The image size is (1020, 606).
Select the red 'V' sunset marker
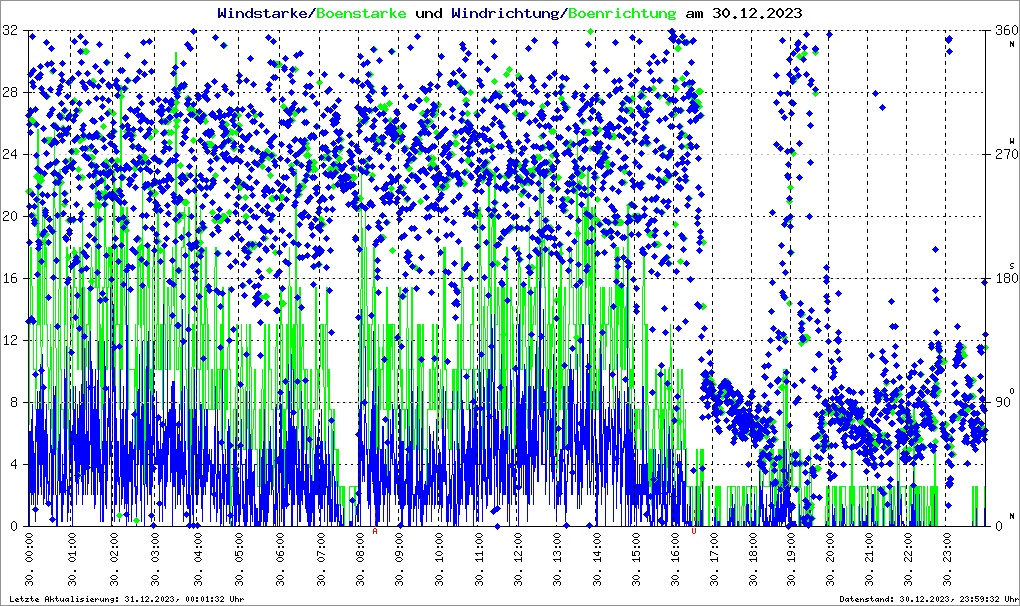click(694, 531)
